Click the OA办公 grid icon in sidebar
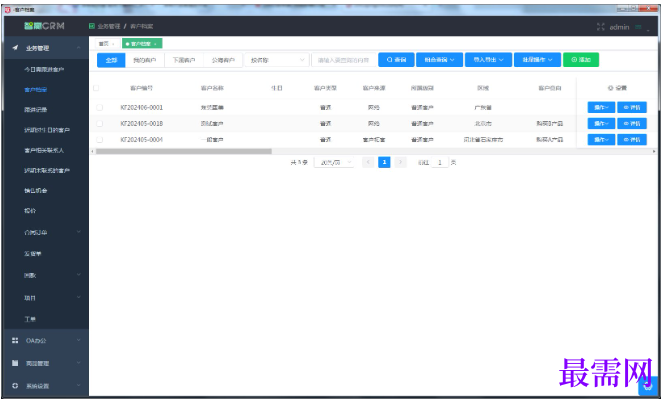The image size is (671, 404). click(15, 341)
